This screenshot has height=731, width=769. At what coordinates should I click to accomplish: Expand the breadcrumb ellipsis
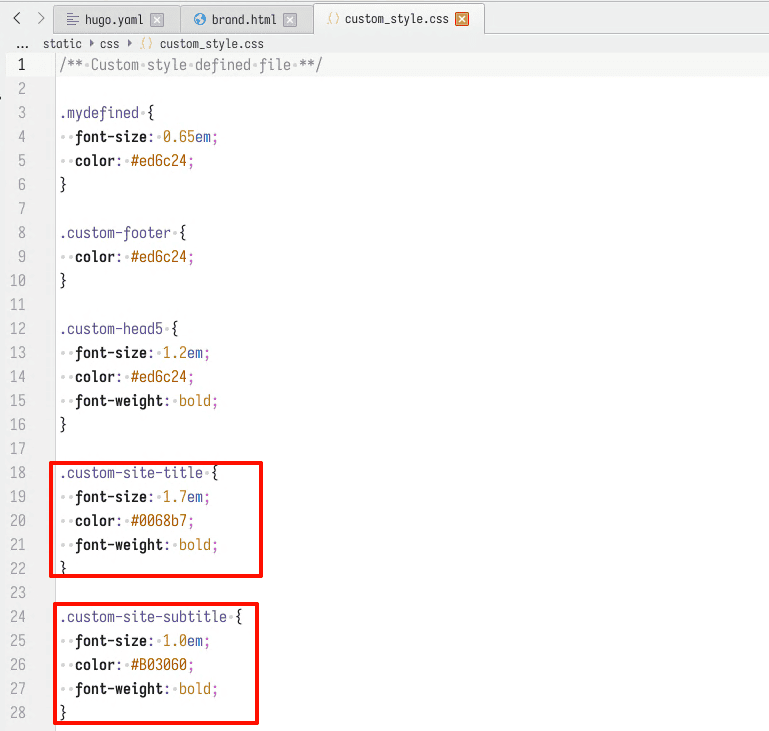tap(22, 44)
